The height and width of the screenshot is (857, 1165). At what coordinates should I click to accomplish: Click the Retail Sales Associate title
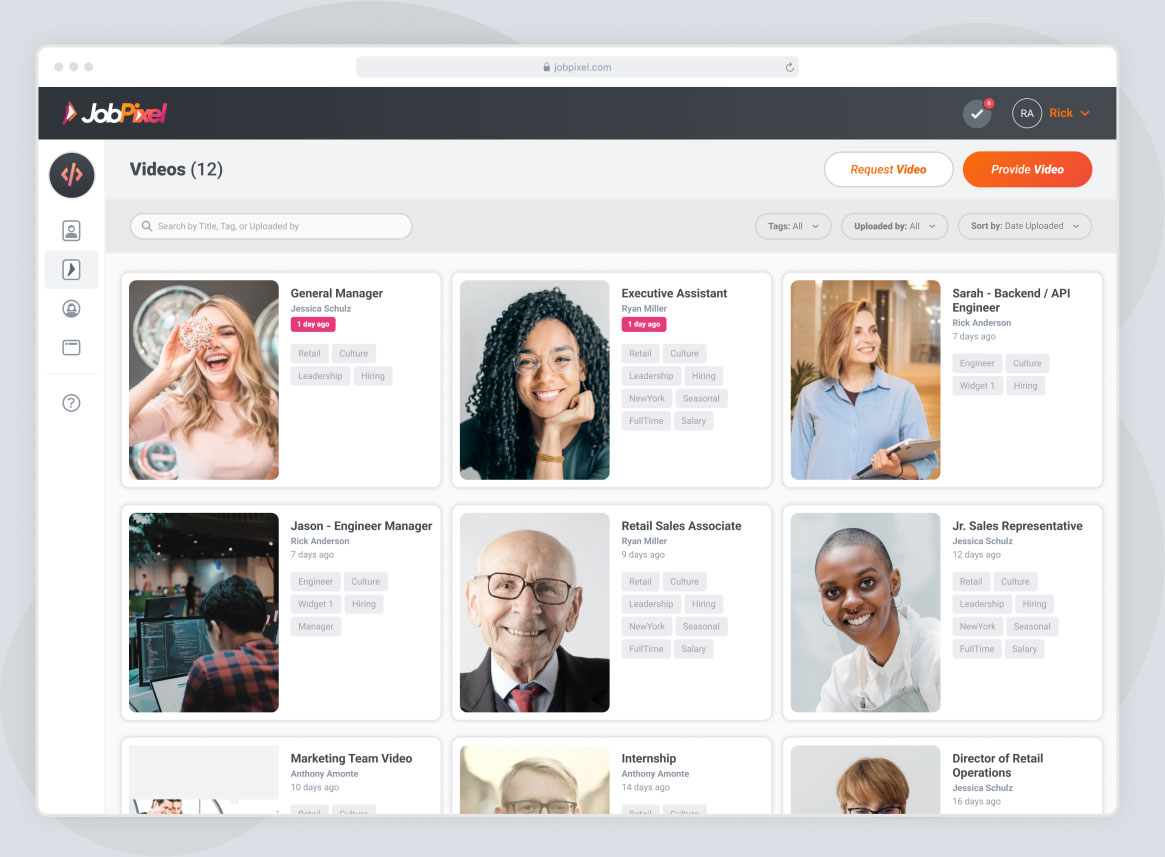pyautogui.click(x=681, y=526)
